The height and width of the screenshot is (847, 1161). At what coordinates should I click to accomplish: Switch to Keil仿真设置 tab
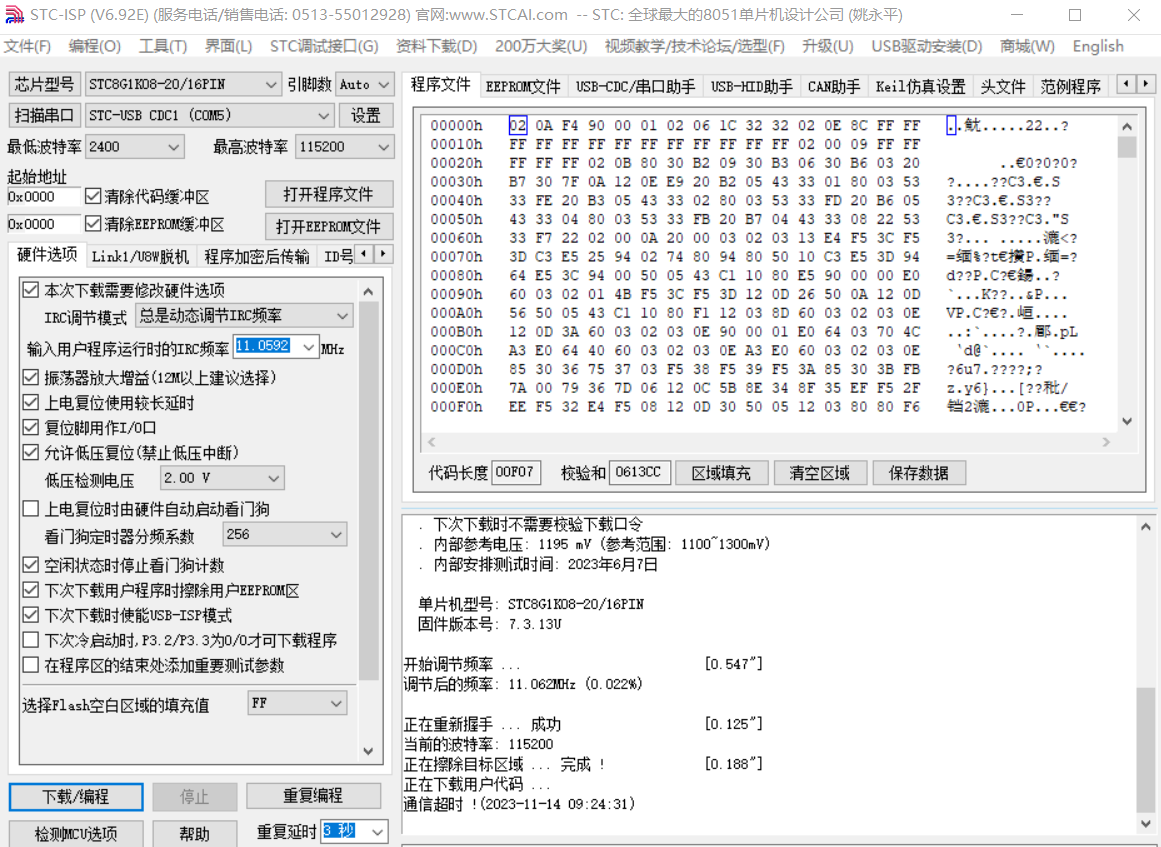tap(920, 87)
